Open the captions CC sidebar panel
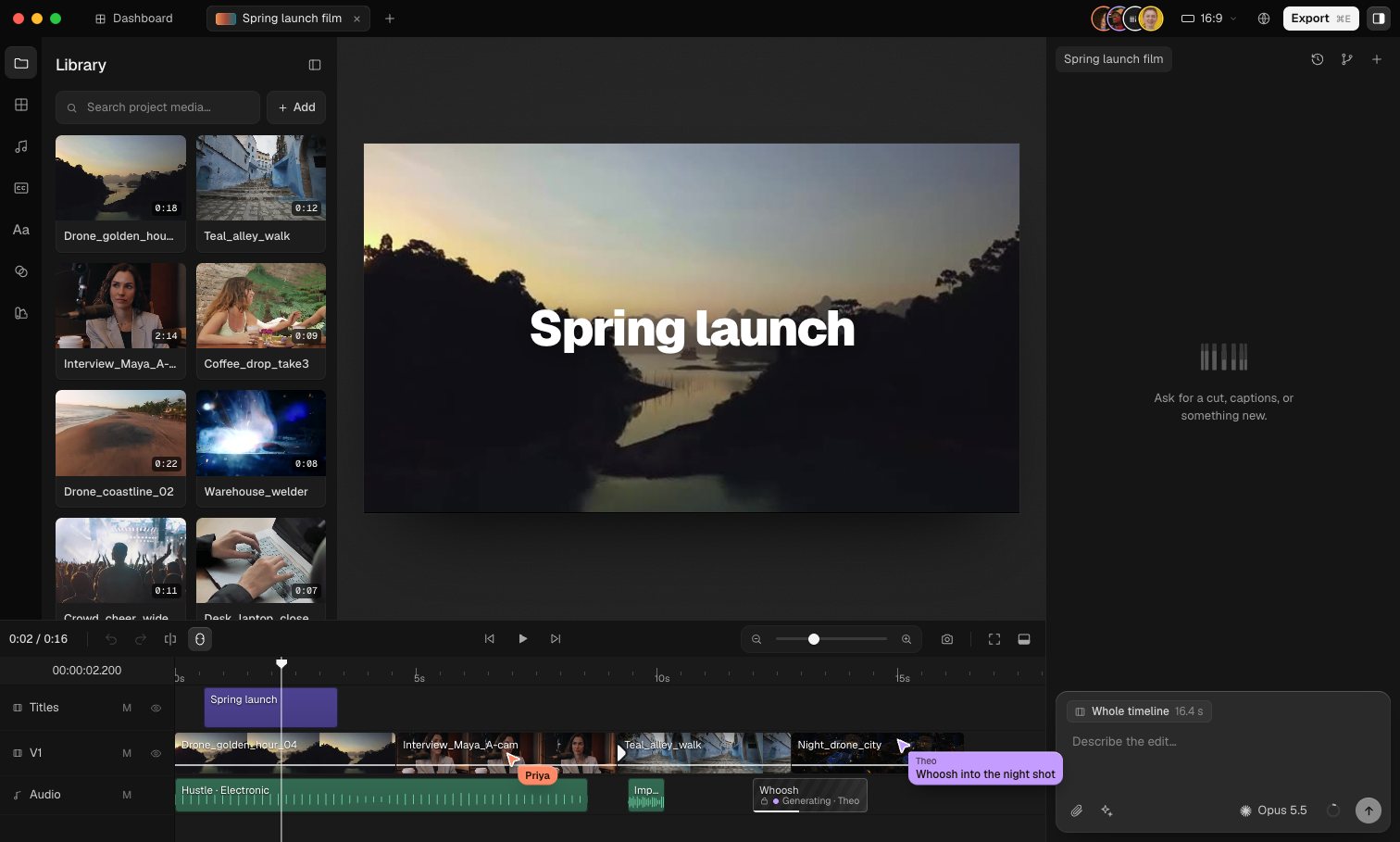 click(20, 188)
